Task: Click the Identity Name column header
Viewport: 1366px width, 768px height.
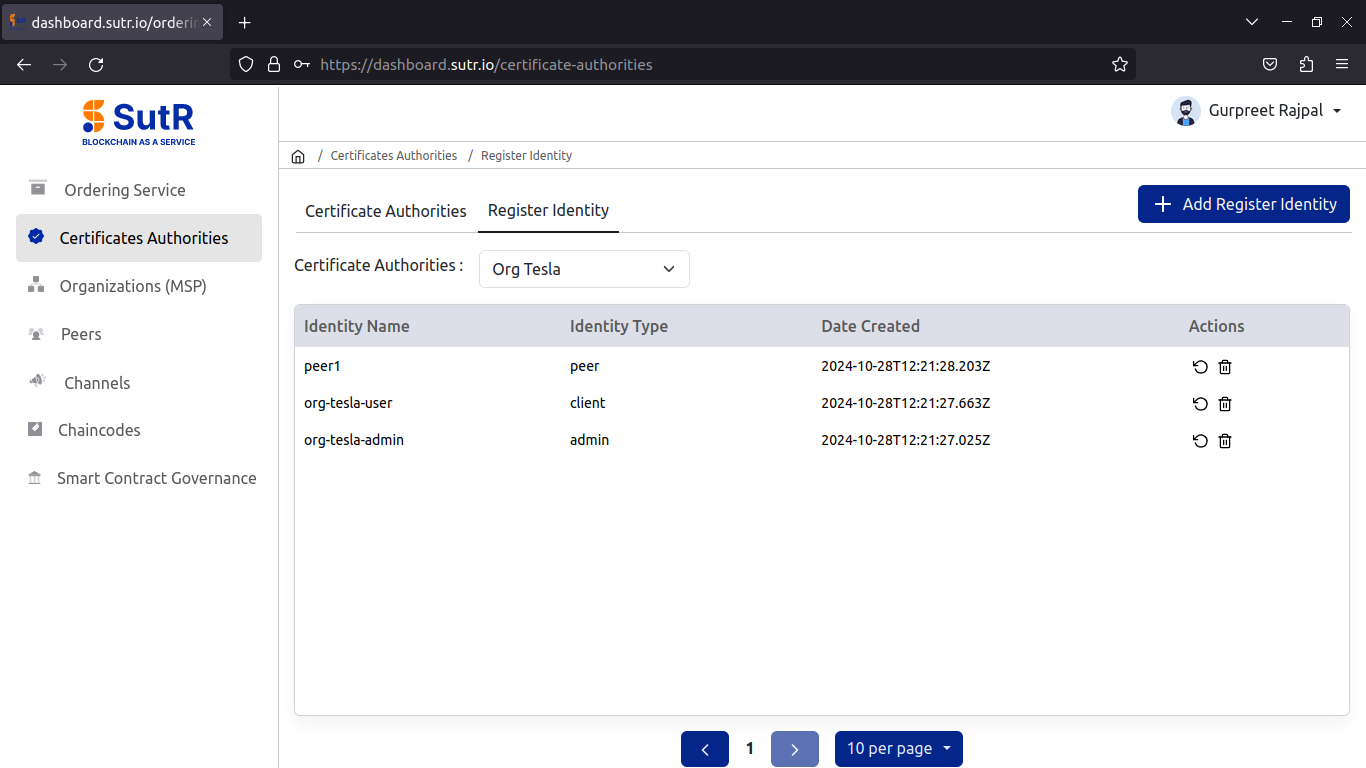Action: click(357, 326)
